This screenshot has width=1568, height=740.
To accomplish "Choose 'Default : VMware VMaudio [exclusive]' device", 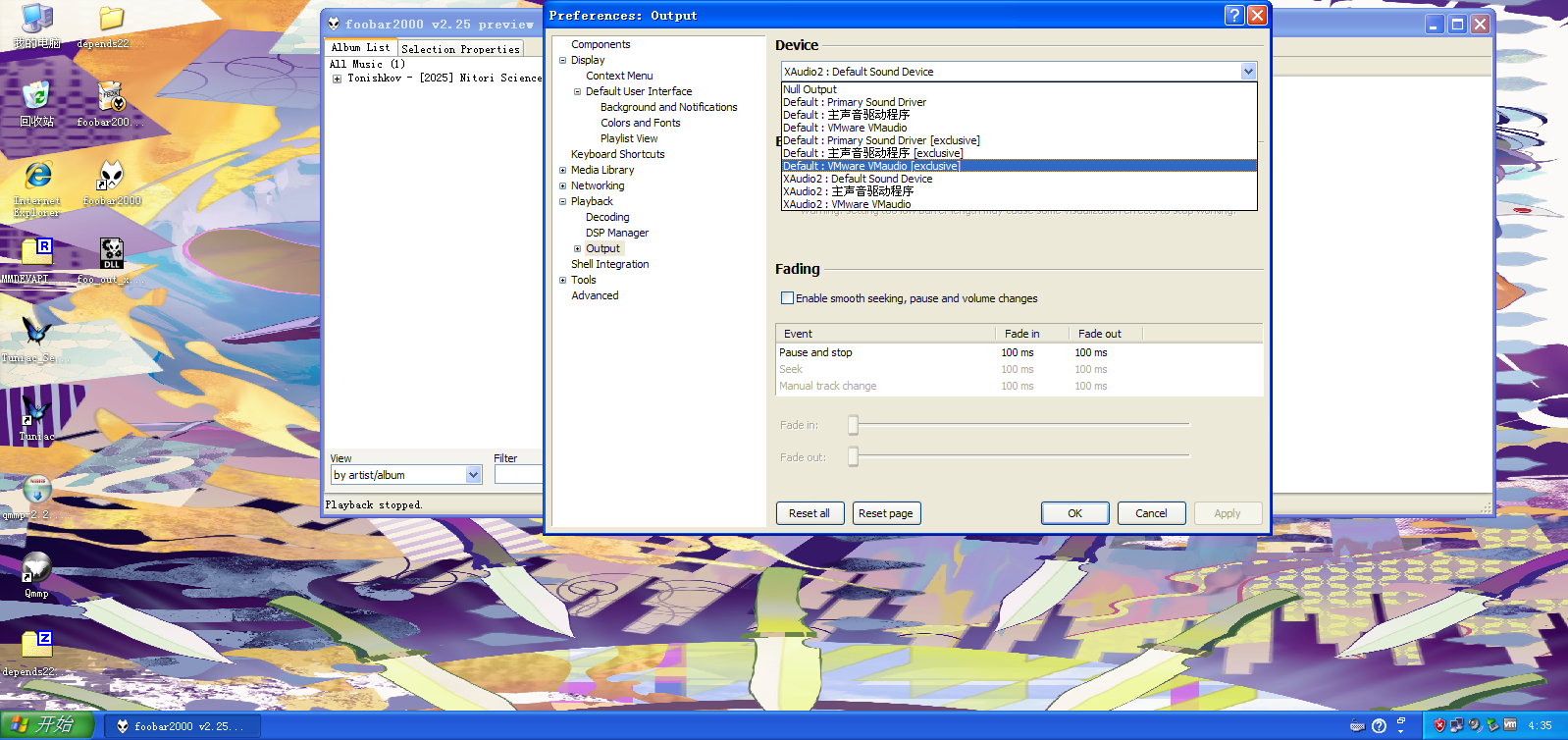I will point(1019,166).
